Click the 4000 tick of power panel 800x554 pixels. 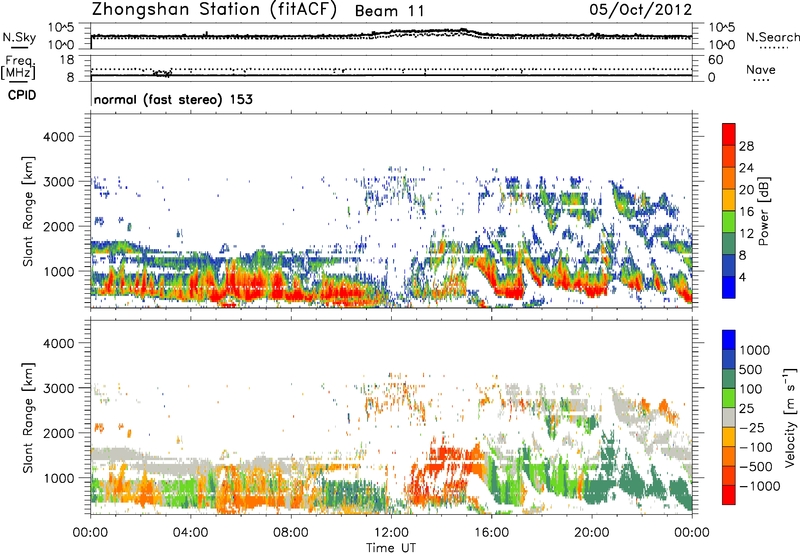click(58, 137)
